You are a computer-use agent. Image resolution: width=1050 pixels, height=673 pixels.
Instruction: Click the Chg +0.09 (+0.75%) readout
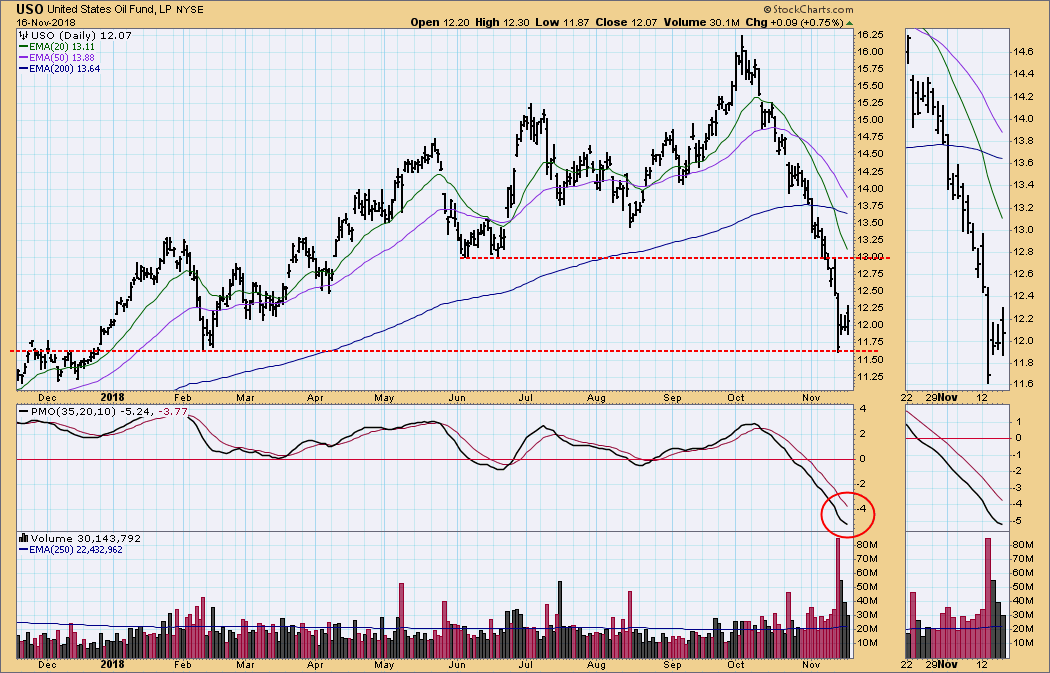pos(794,22)
